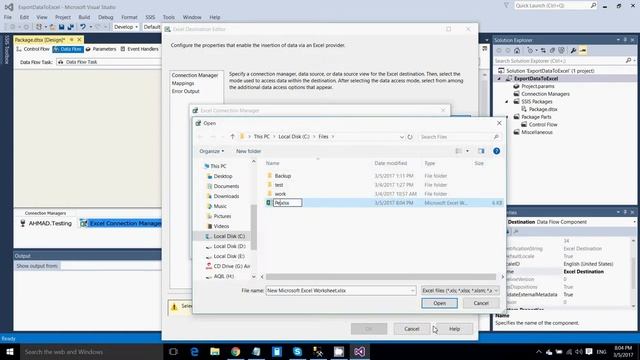Click the Date modified column header
The image size is (640, 360).
tap(391, 163)
